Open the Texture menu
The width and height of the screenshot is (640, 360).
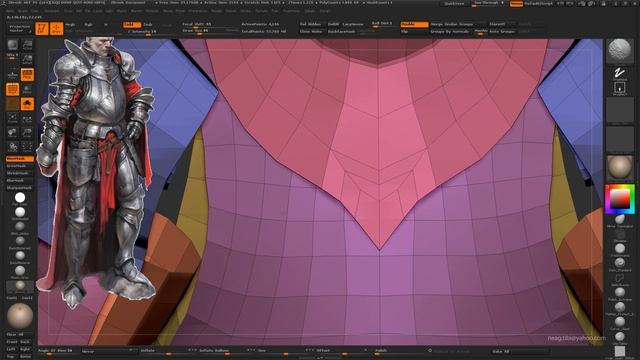262,11
